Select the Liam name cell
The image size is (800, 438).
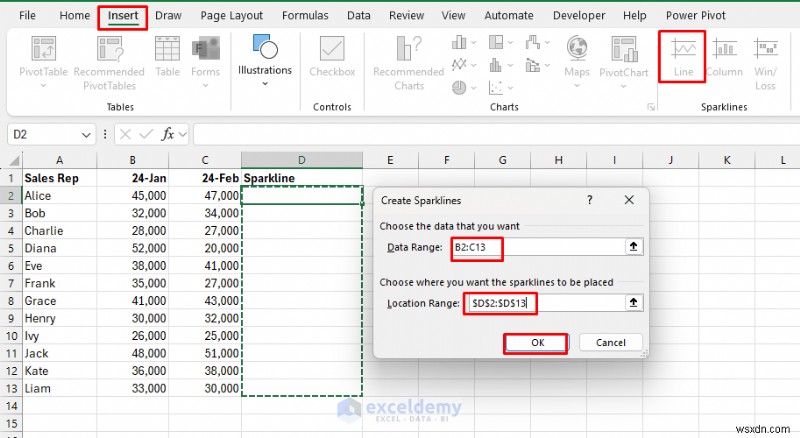[x=59, y=388]
